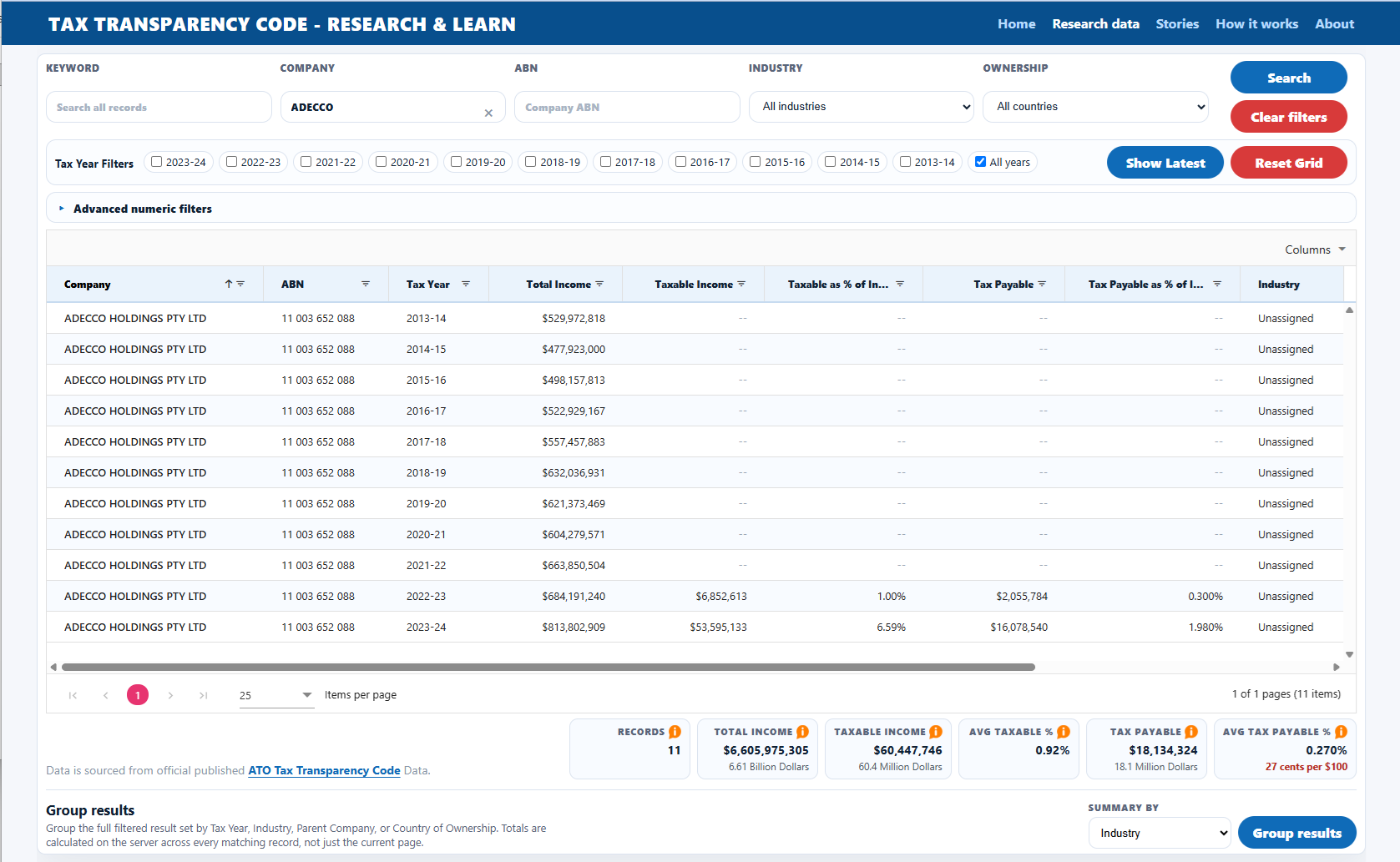Go to previous page icon
Screen dimensions: 1400x862
[105, 695]
